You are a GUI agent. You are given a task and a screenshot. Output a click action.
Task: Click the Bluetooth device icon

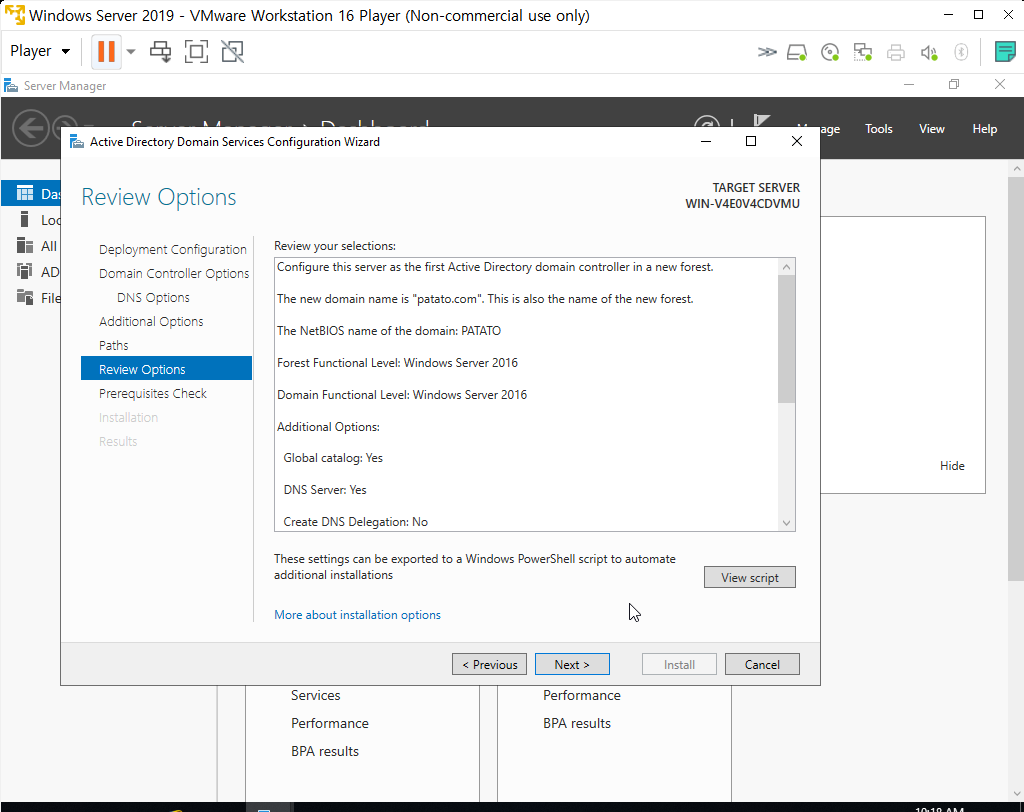point(961,52)
